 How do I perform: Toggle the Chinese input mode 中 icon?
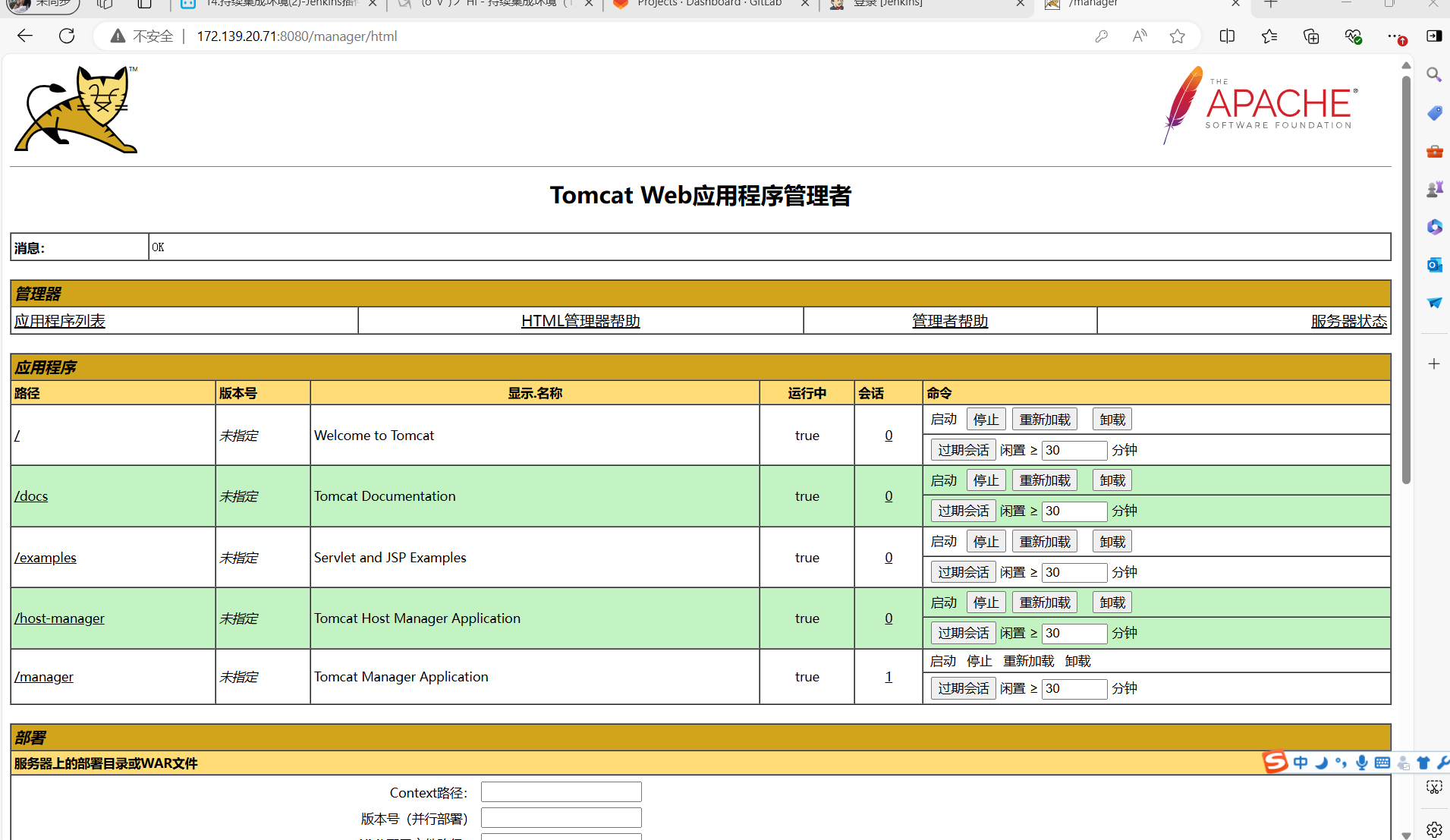1301,763
